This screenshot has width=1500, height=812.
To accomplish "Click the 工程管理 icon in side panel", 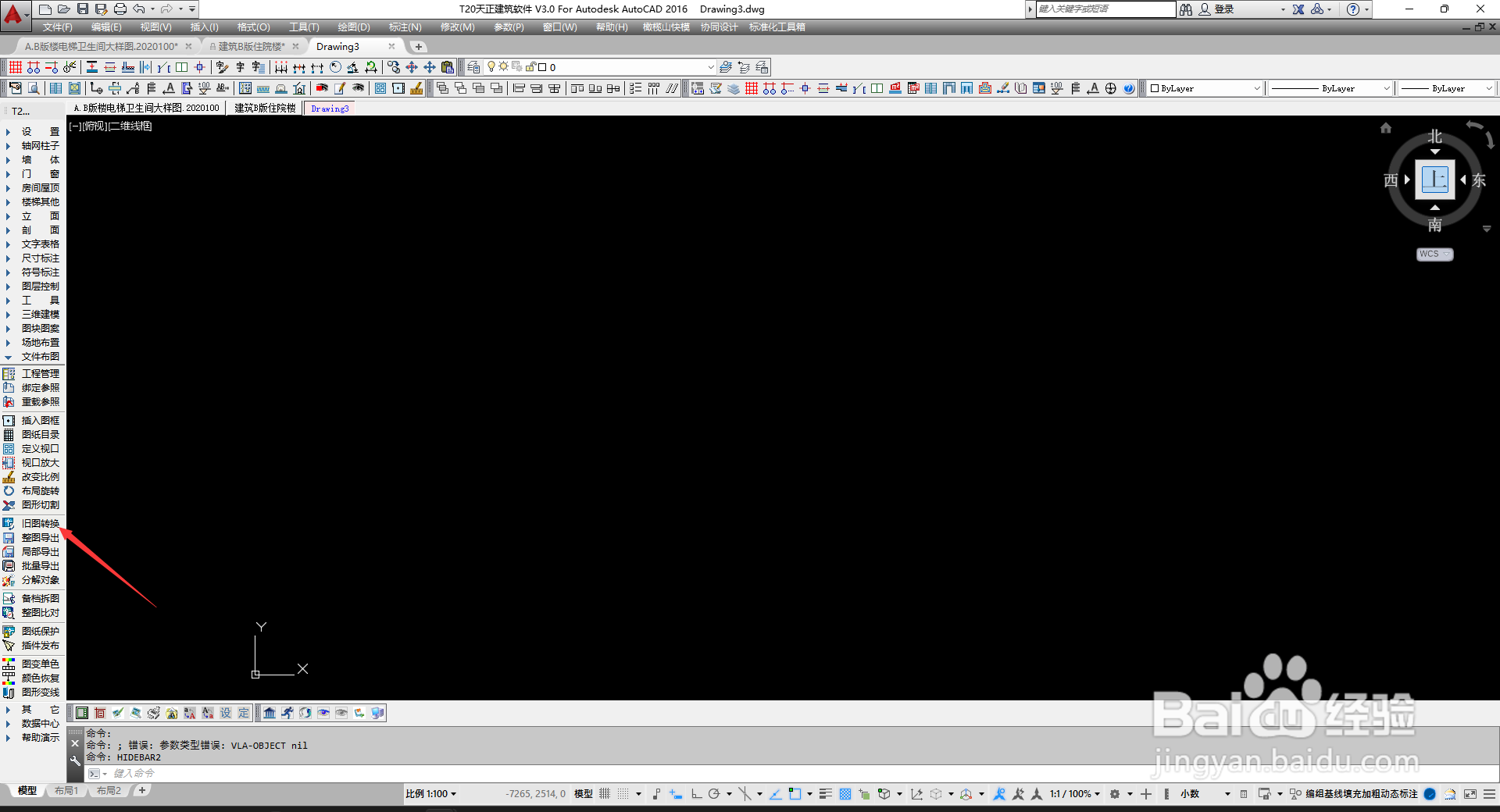I will coord(9,374).
